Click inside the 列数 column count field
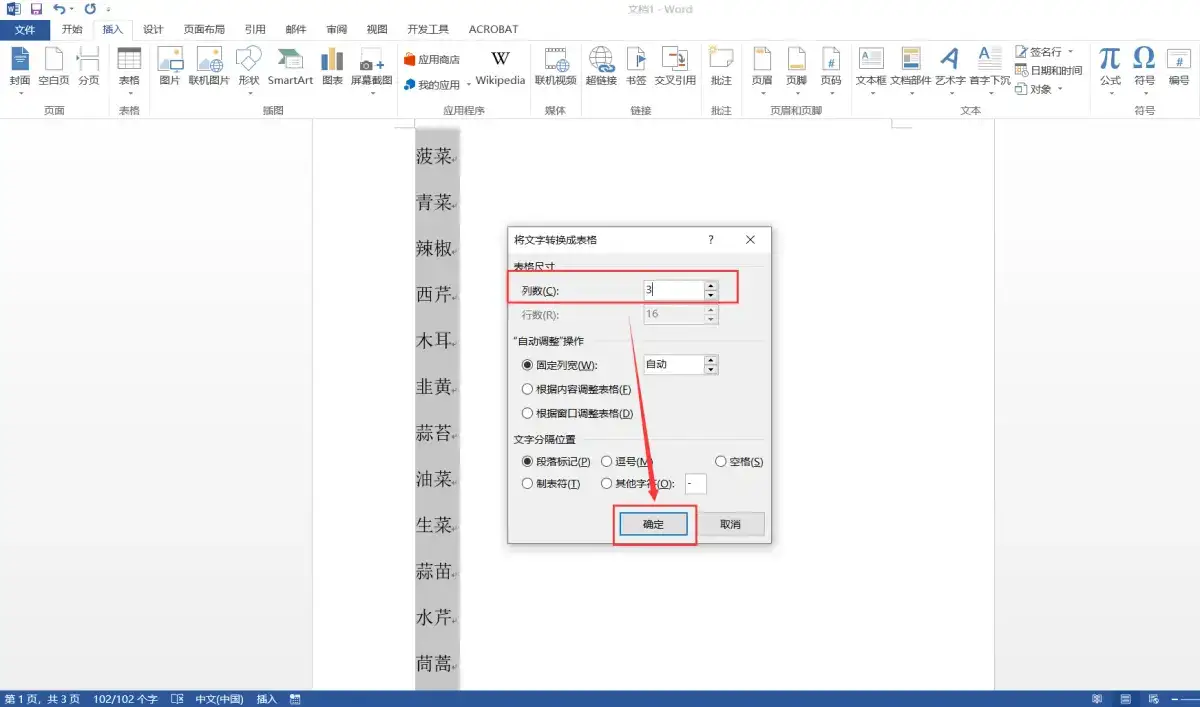This screenshot has height=707, width=1200. pyautogui.click(x=672, y=289)
